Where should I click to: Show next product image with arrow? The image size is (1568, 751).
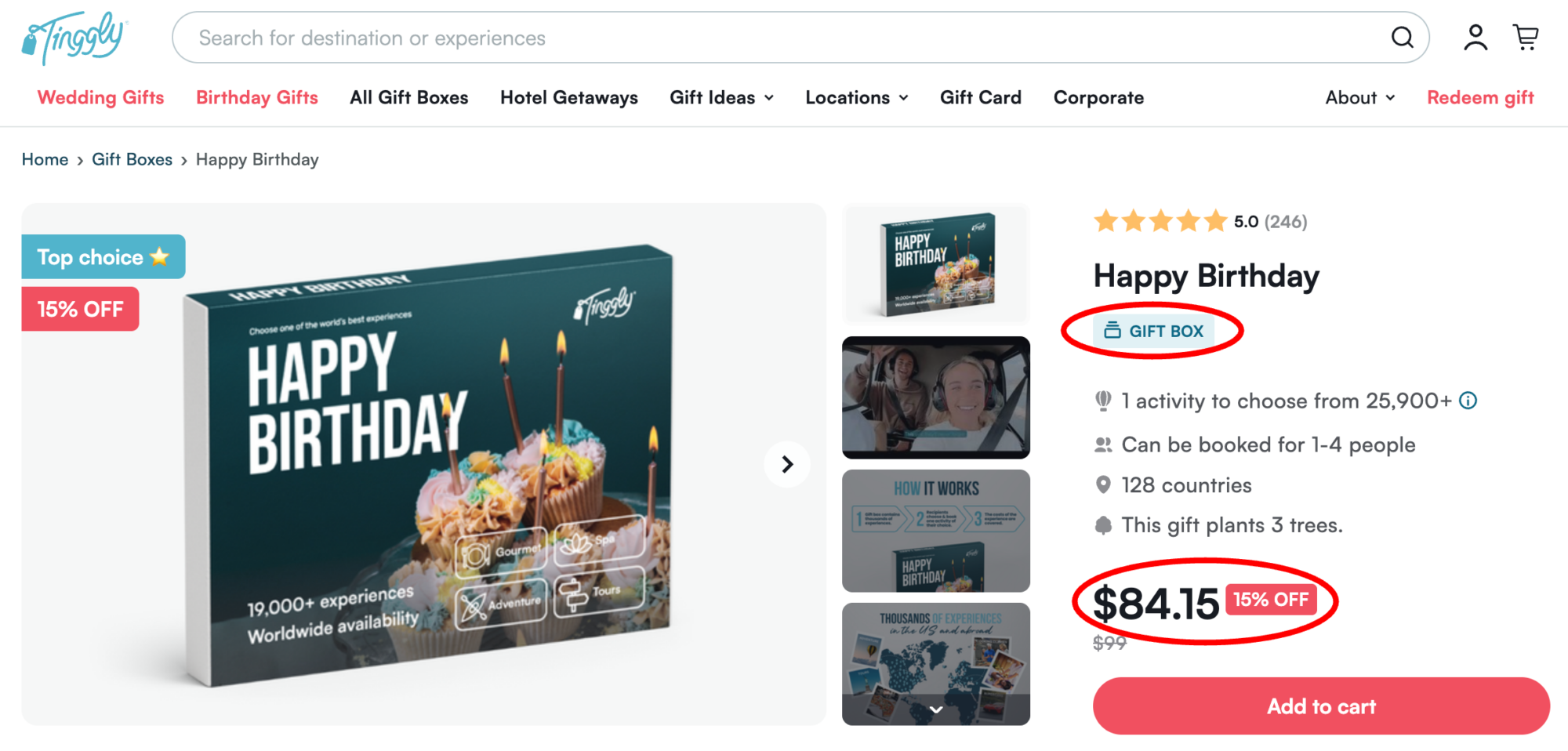787,464
